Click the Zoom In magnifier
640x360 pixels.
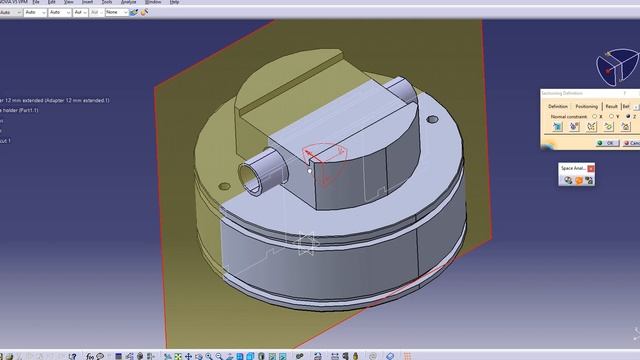click(x=209, y=356)
